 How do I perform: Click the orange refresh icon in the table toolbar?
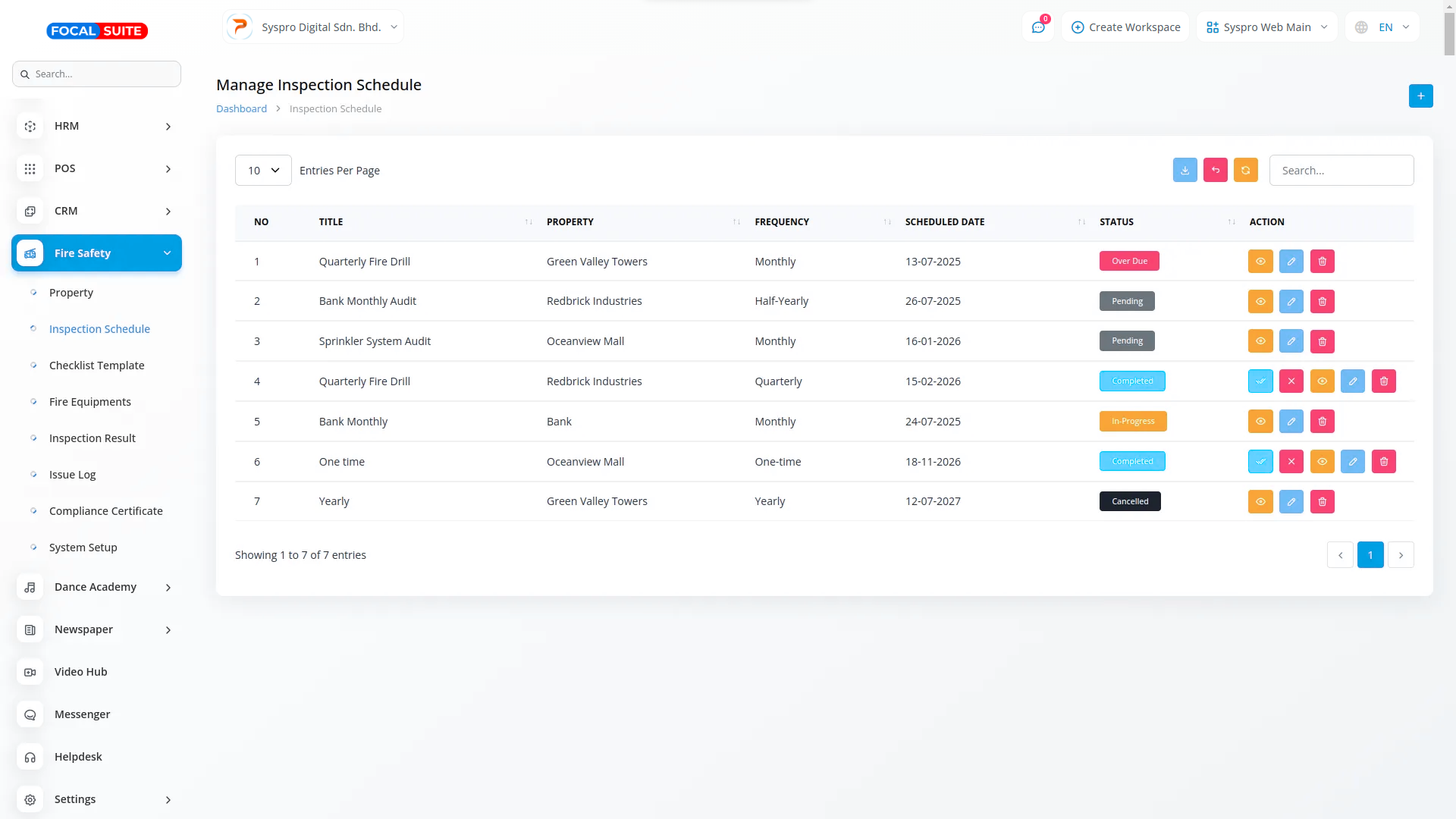pos(1245,171)
